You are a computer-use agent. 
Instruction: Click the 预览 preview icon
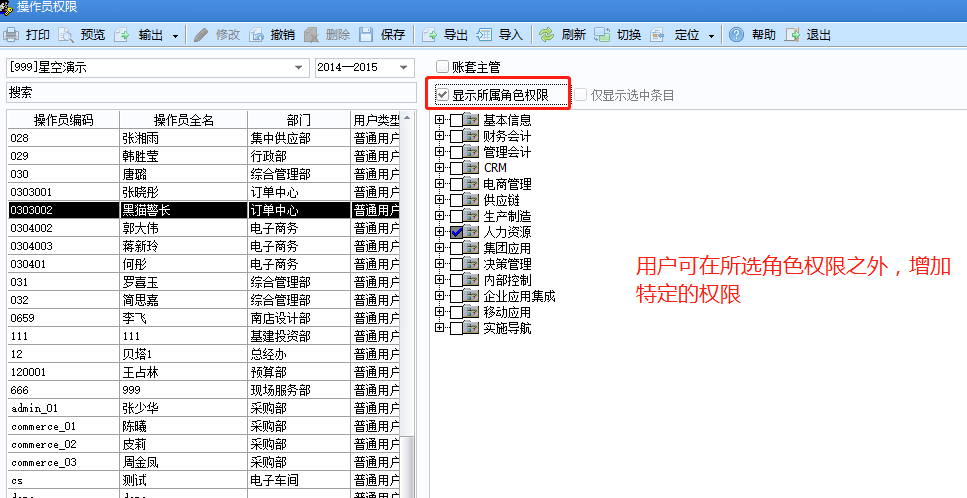pos(66,35)
